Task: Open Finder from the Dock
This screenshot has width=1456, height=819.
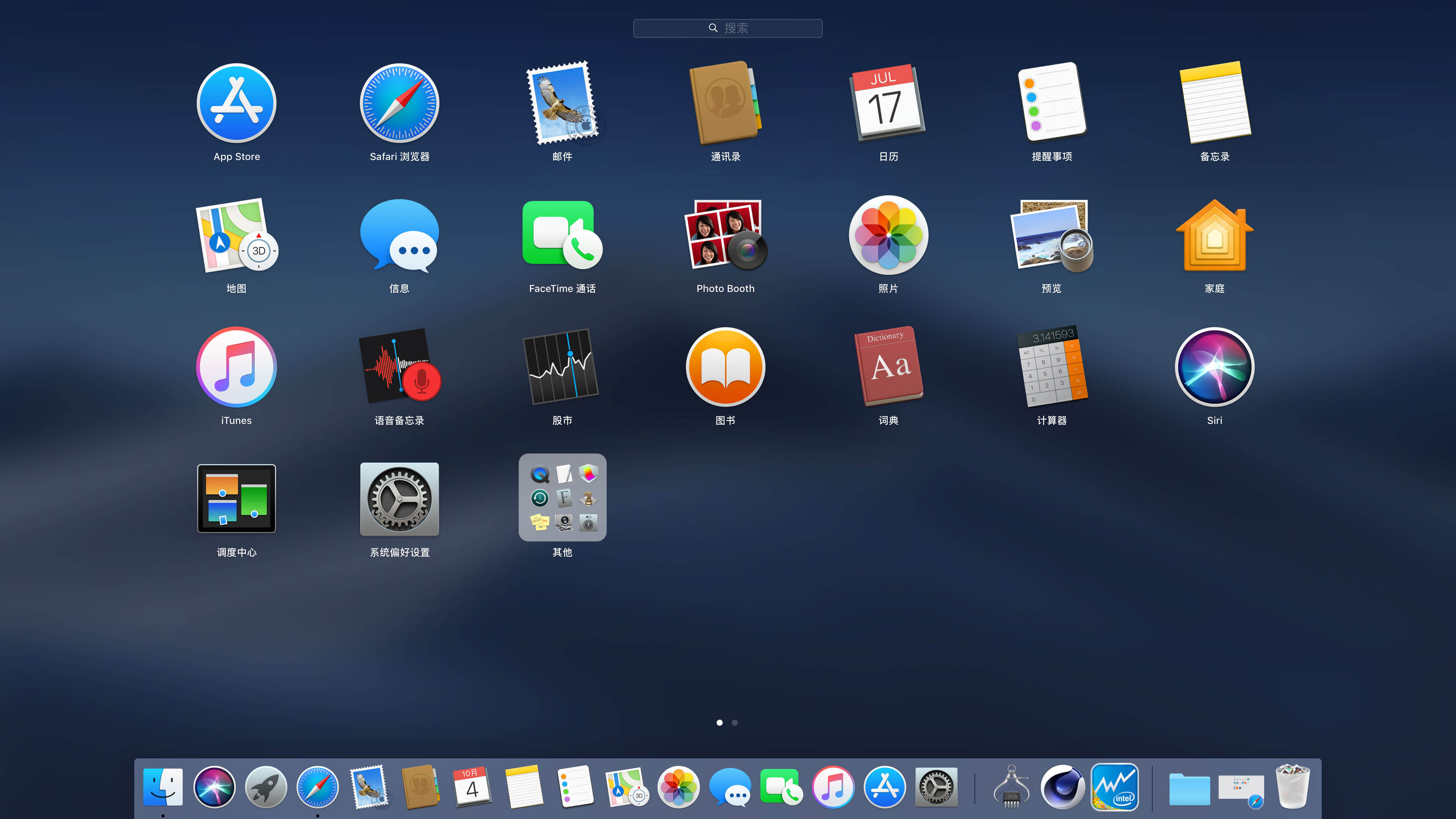Action: [x=163, y=787]
